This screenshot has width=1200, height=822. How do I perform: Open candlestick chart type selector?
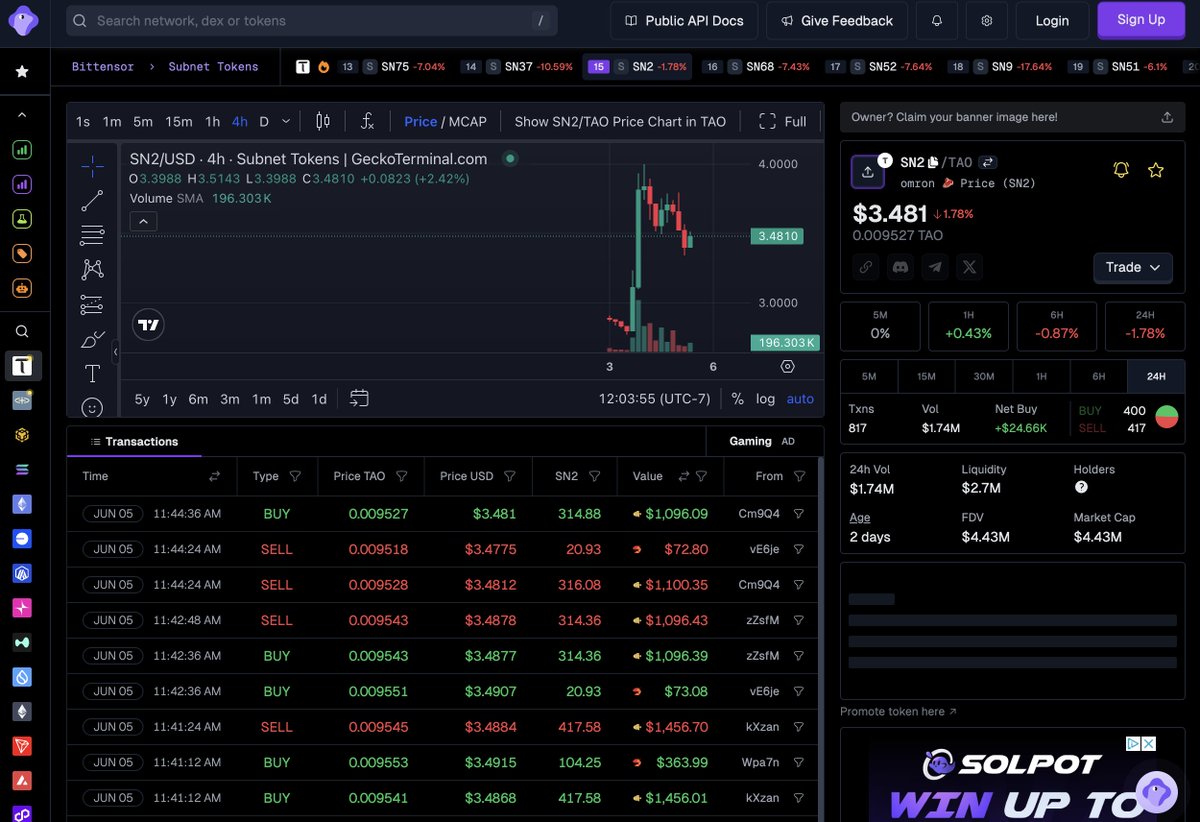322,122
